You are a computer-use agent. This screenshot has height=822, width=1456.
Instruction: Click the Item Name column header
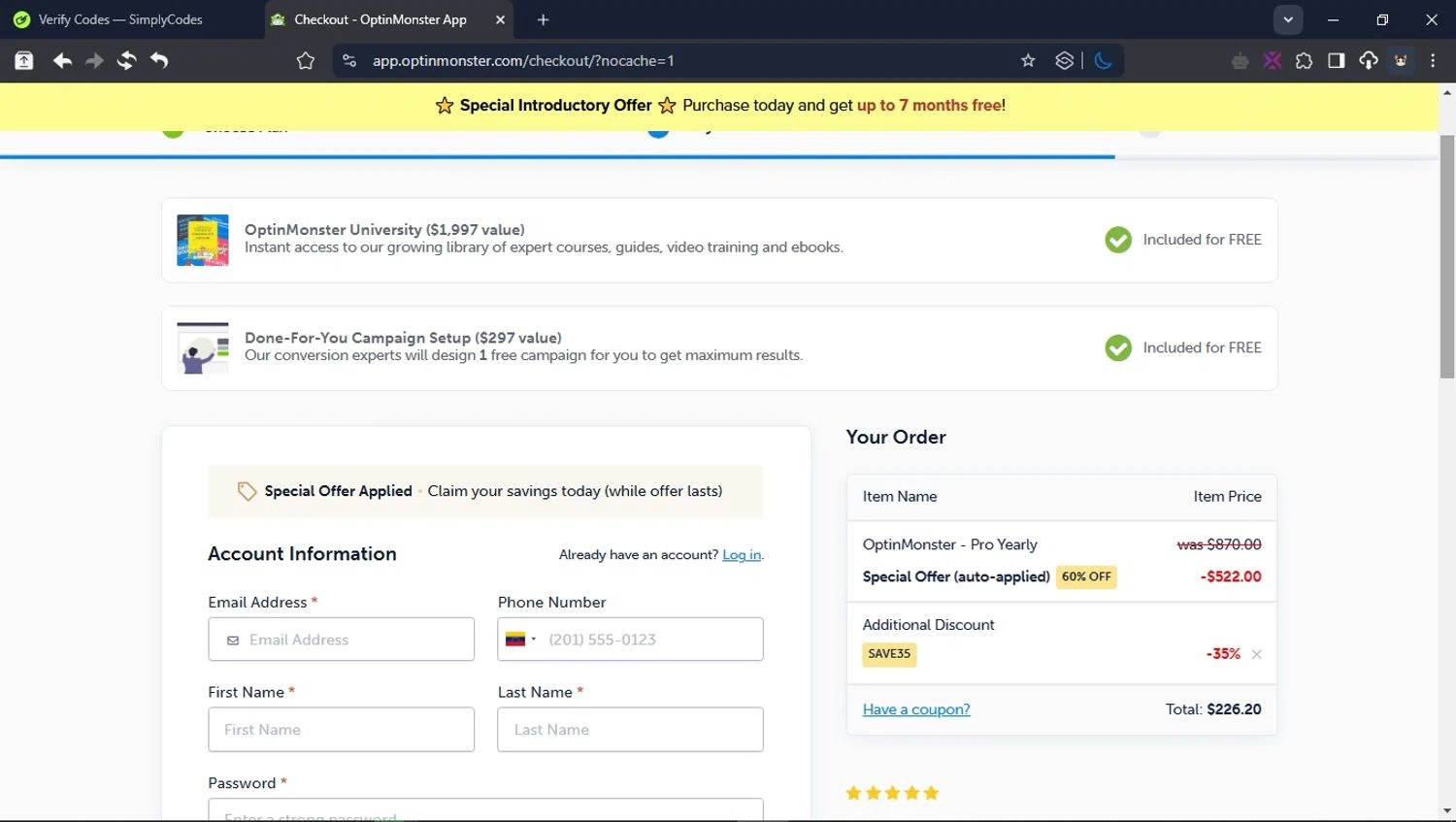pyautogui.click(x=900, y=496)
